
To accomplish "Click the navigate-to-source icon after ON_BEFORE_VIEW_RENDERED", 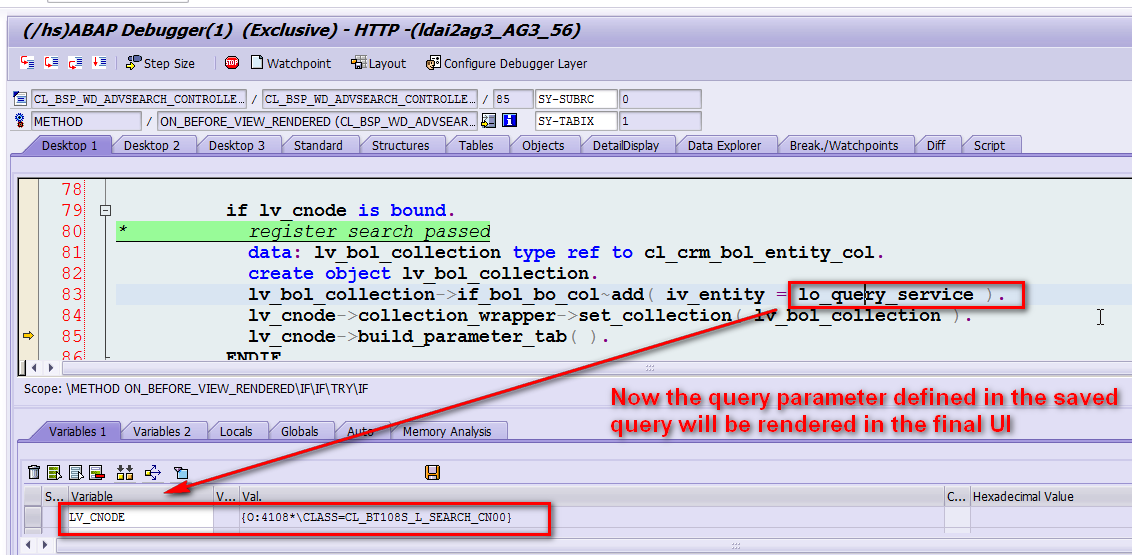I will click(489, 121).
